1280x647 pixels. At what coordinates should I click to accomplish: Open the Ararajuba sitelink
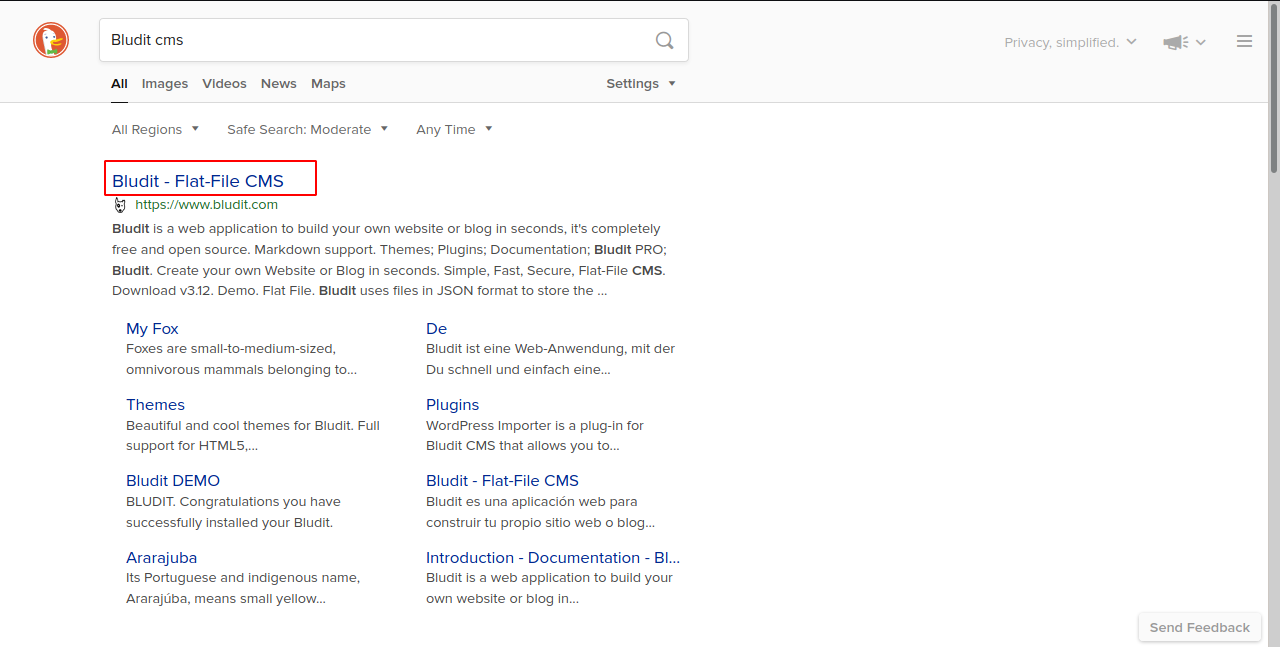(161, 557)
